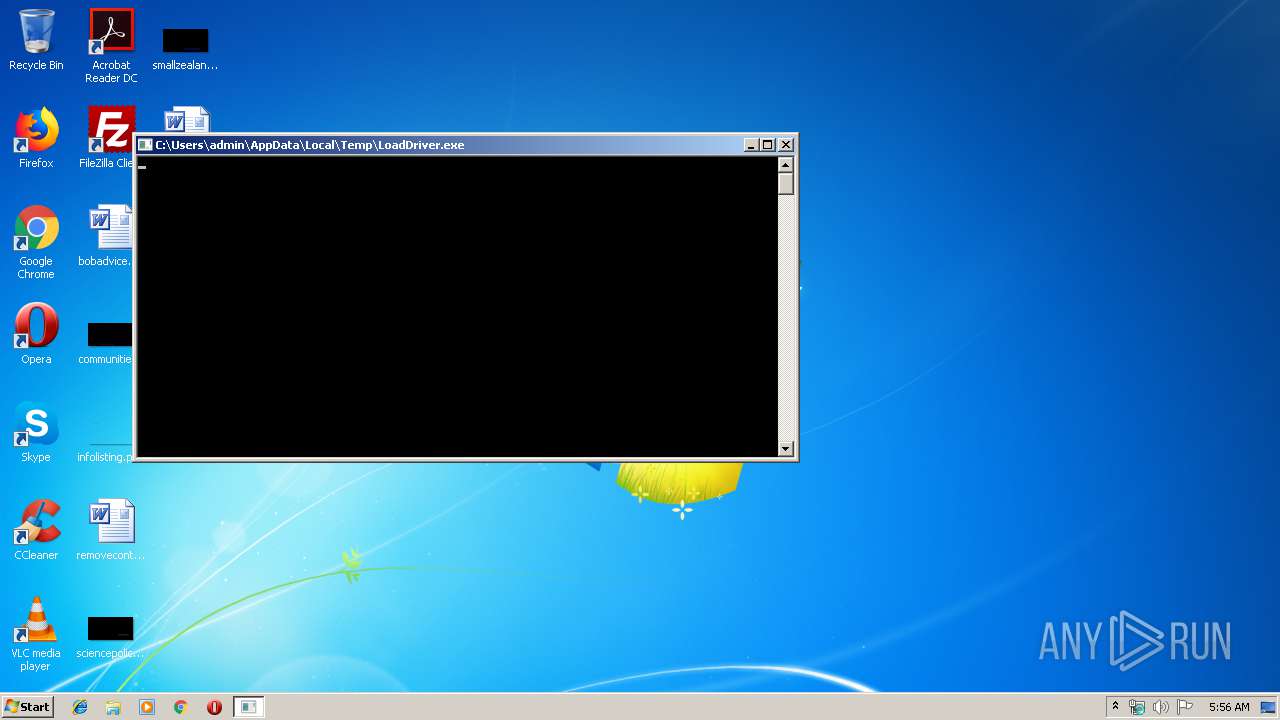Select the sciencepolic file icon

[x=110, y=638]
